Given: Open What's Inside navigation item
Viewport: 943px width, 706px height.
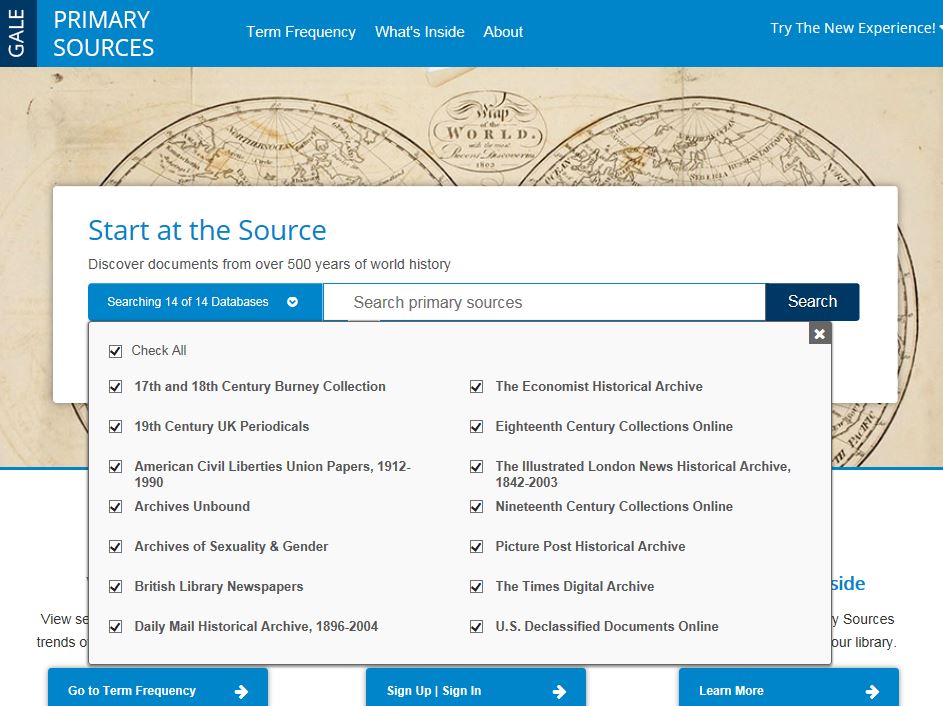Looking at the screenshot, I should click(419, 32).
